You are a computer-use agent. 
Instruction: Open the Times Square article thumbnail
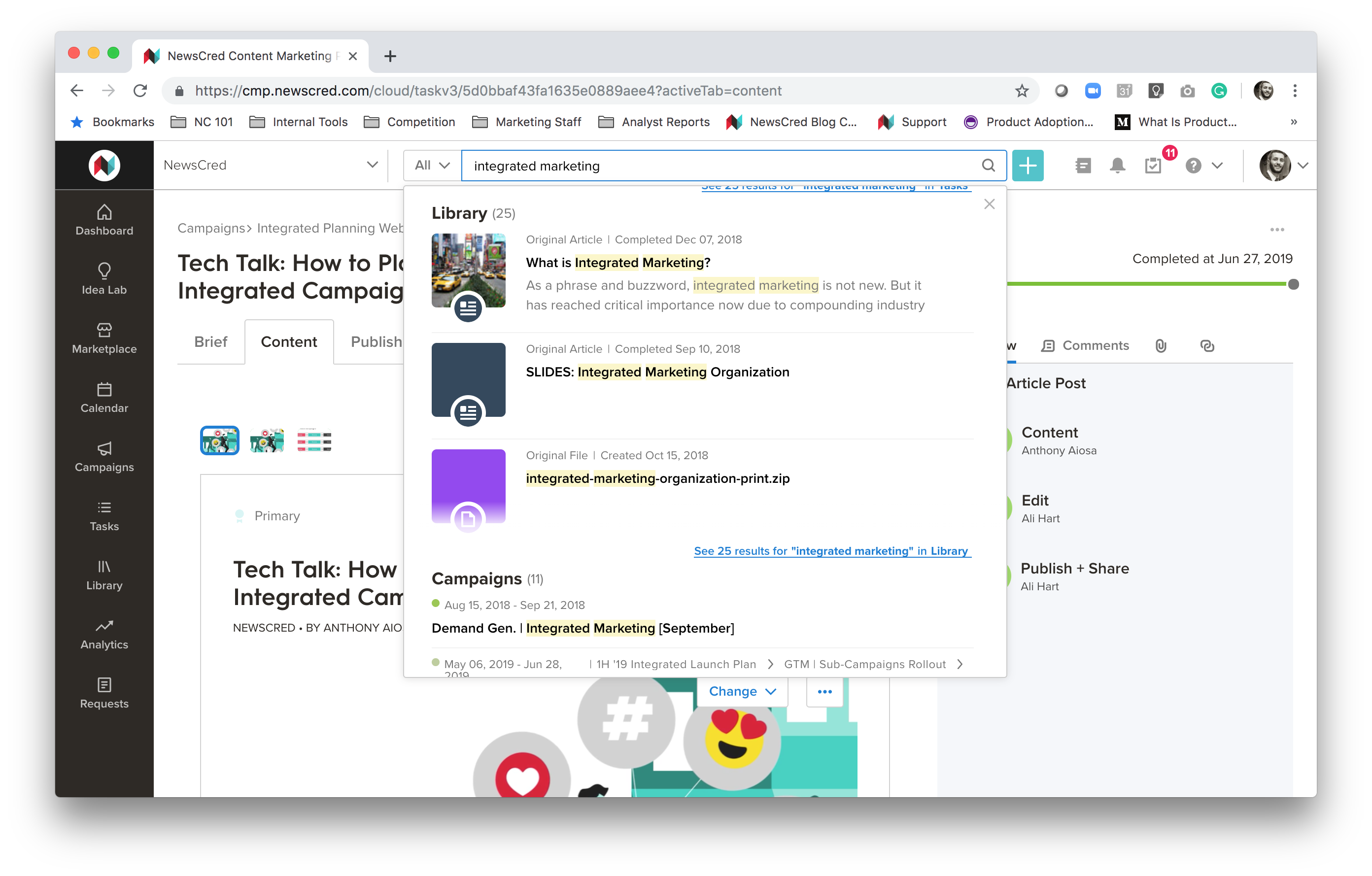(468, 271)
